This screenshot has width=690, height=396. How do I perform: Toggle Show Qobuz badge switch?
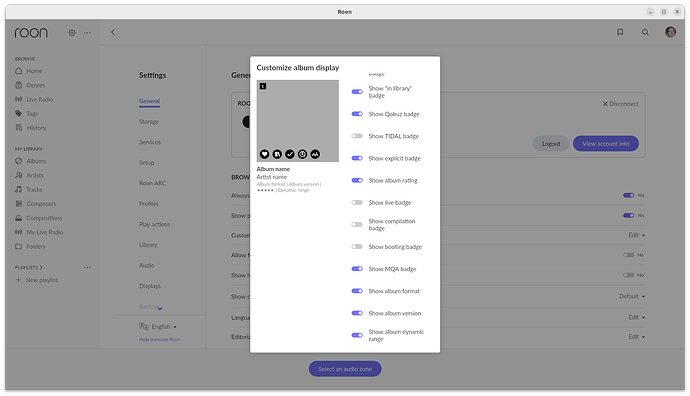(357, 114)
